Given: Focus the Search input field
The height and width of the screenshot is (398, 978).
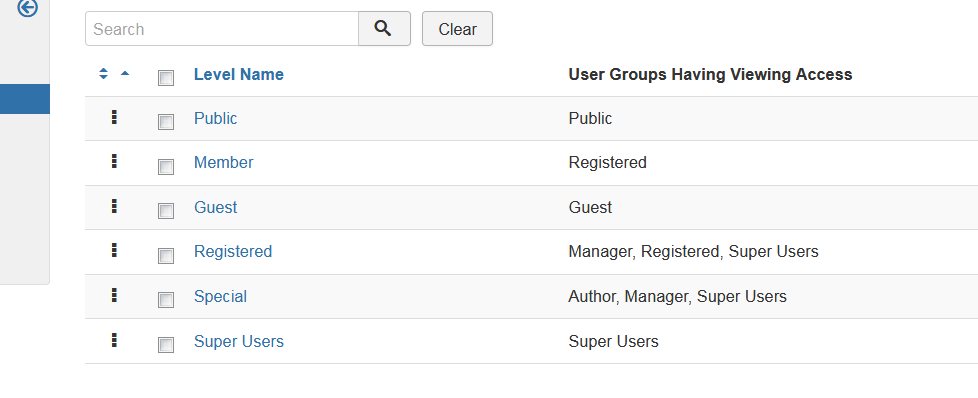Looking at the screenshot, I should point(222,29).
